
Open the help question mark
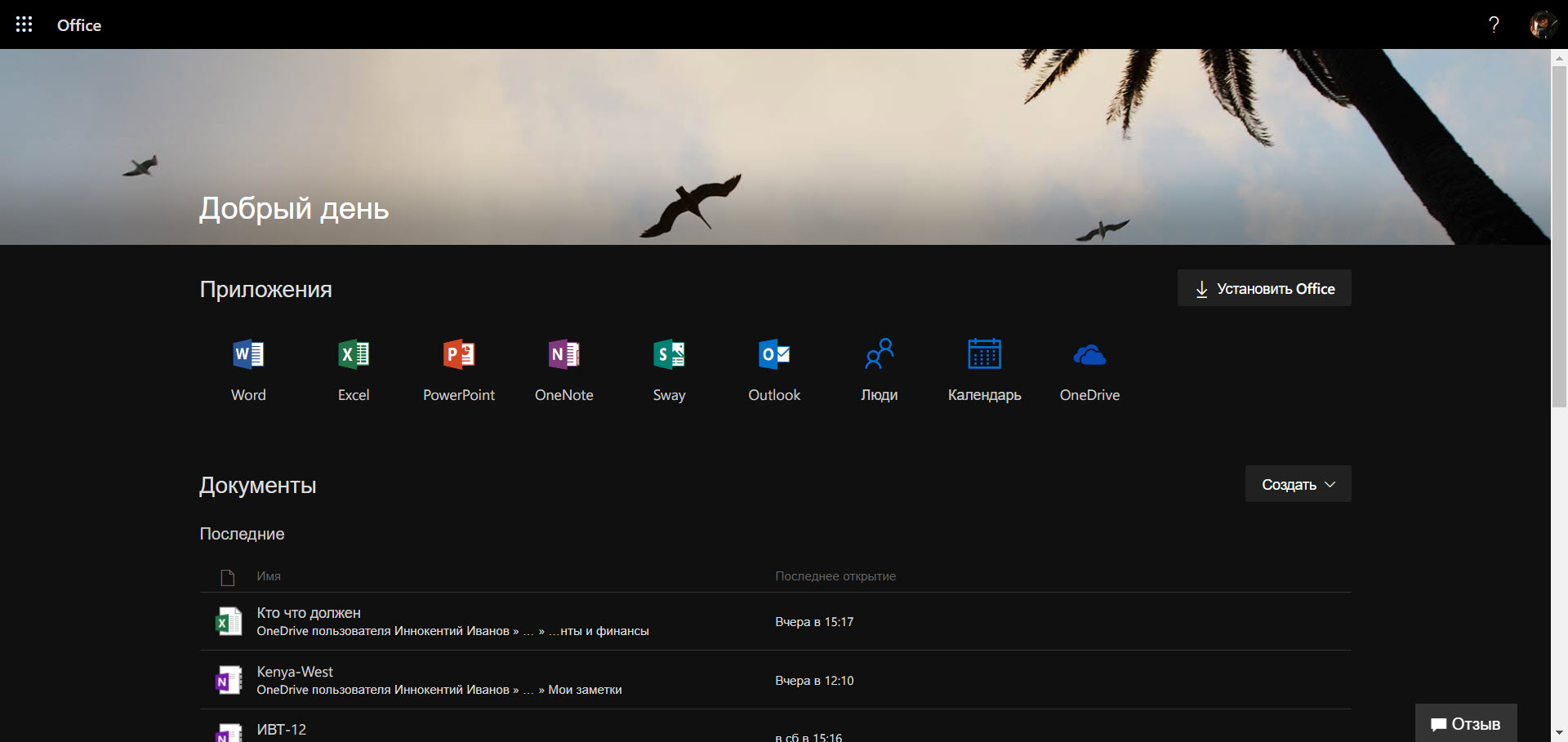1494,24
